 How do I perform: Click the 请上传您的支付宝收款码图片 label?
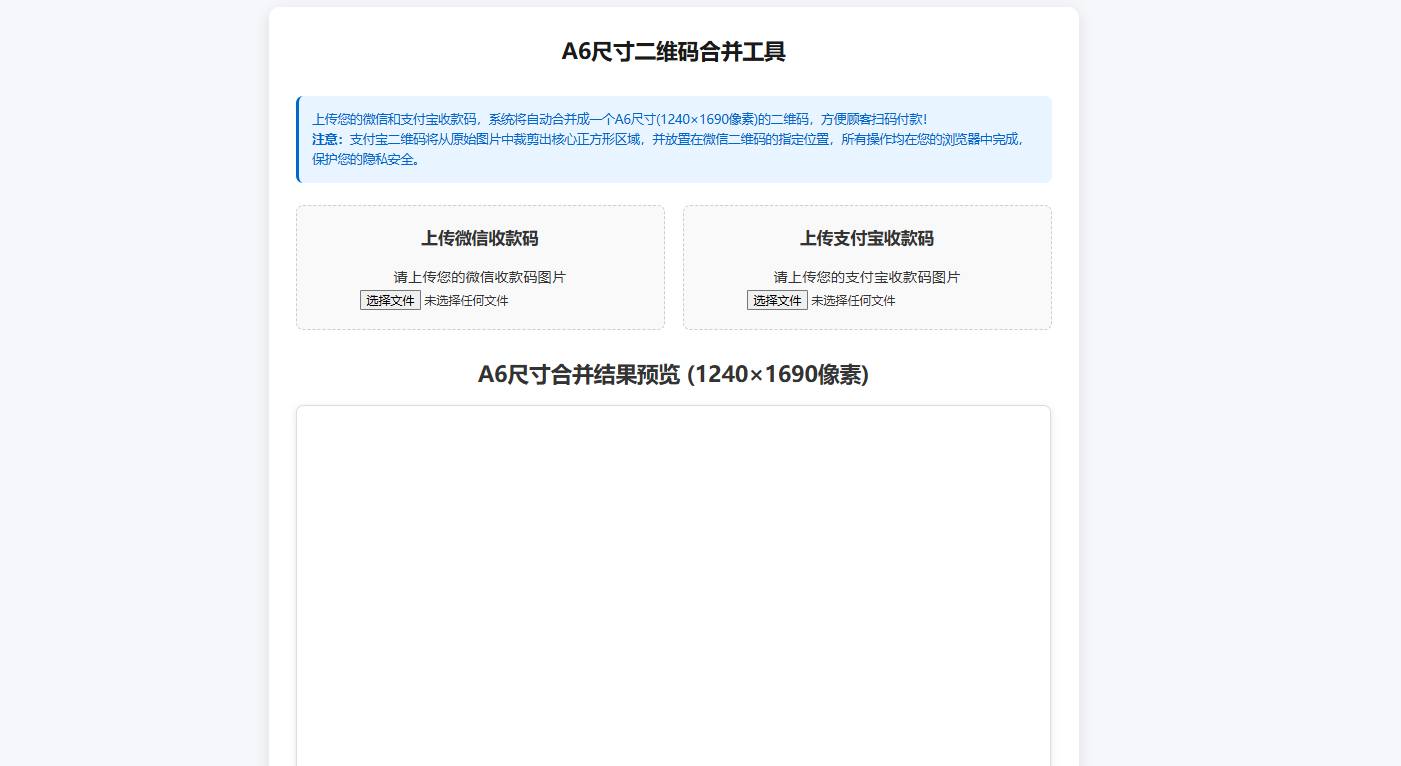point(866,277)
